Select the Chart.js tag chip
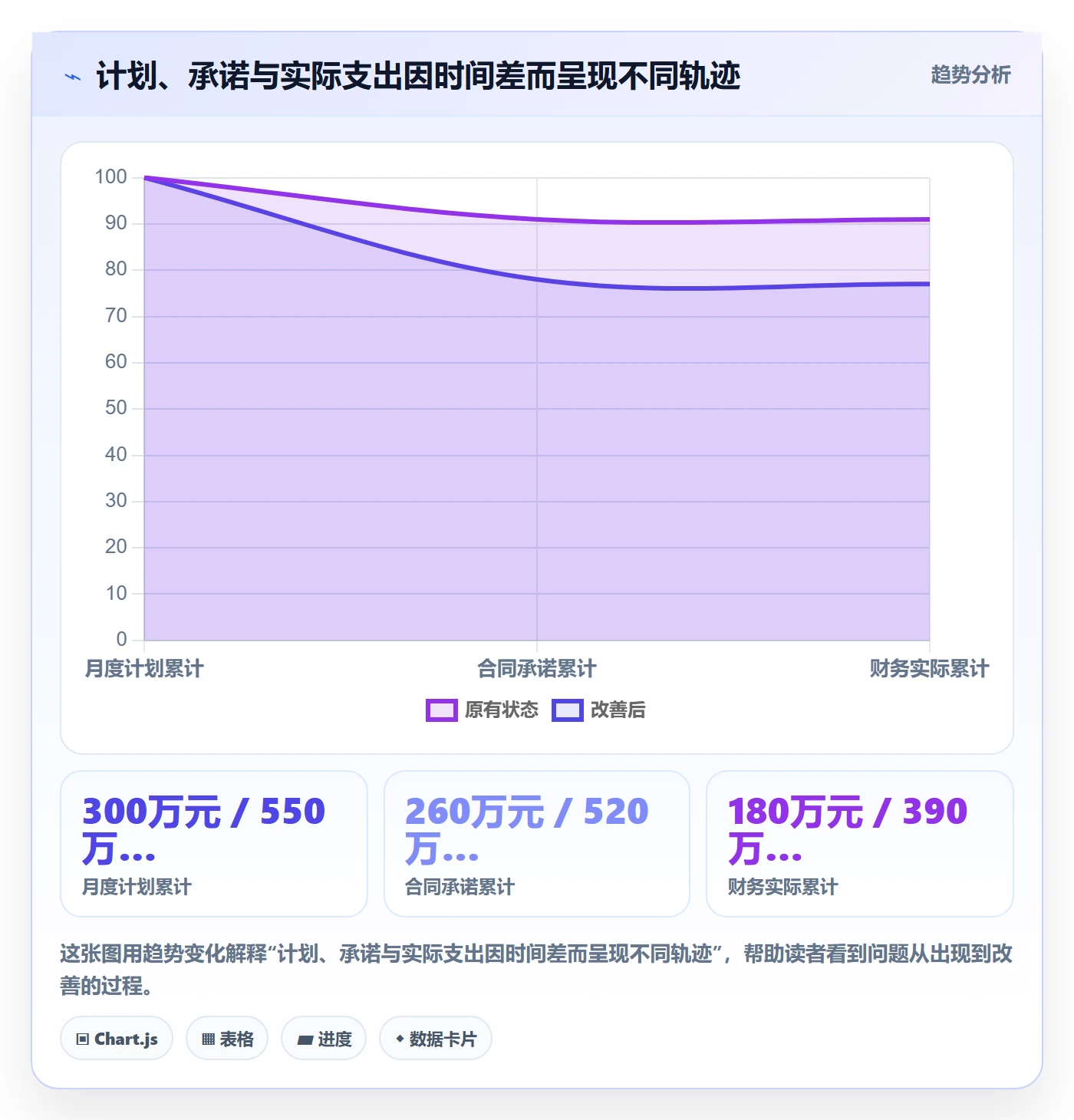This screenshot has width=1074, height=1120. pos(117,1039)
